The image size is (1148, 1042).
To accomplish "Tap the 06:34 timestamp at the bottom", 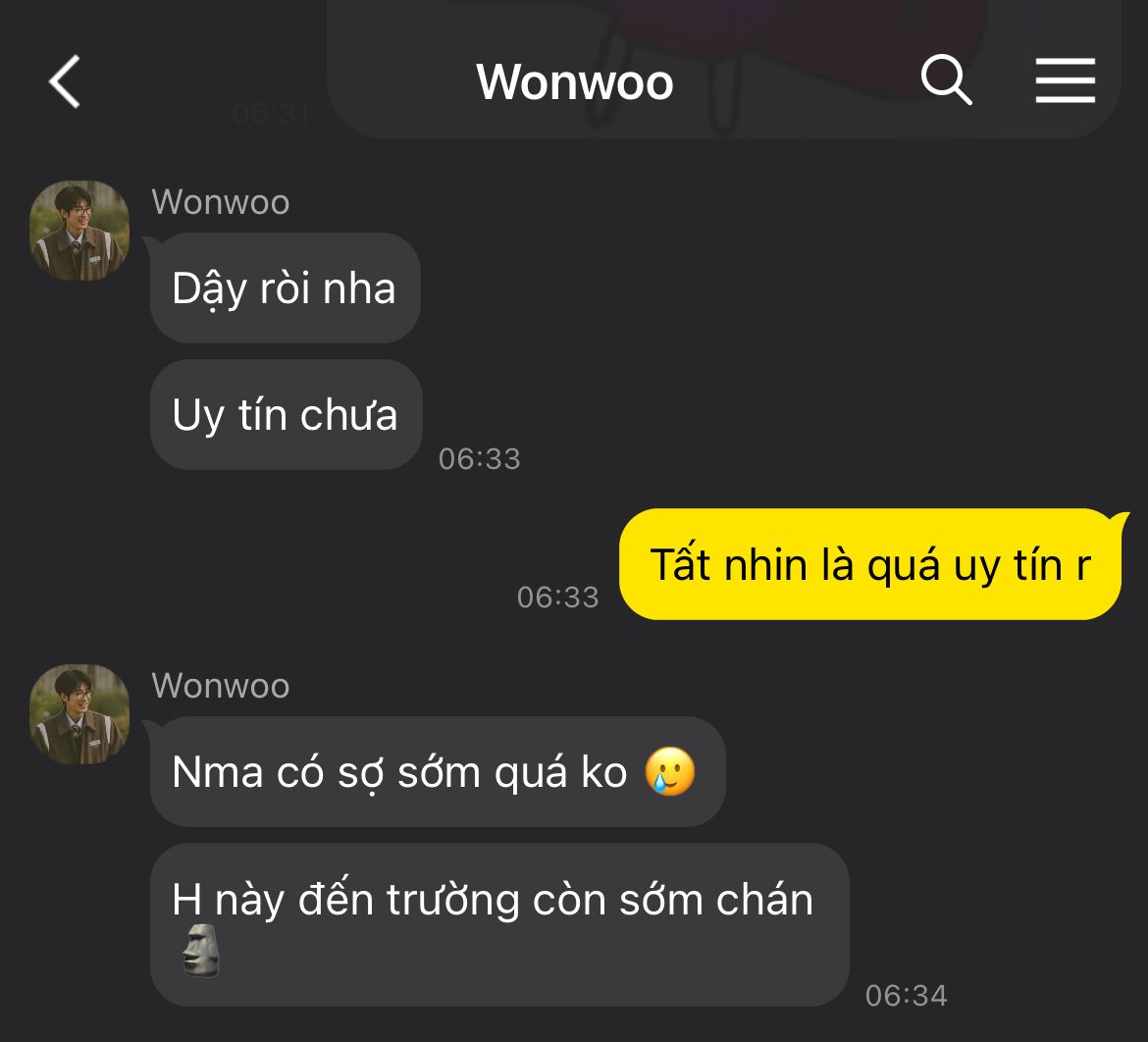I will 907,996.
